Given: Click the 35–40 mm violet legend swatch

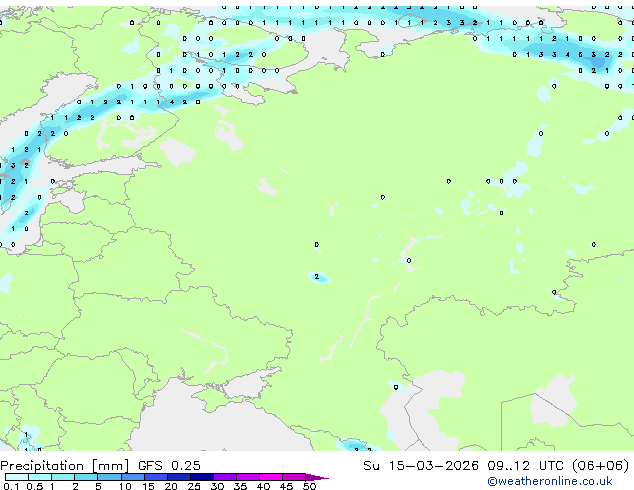Looking at the screenshot, I should (247, 477).
